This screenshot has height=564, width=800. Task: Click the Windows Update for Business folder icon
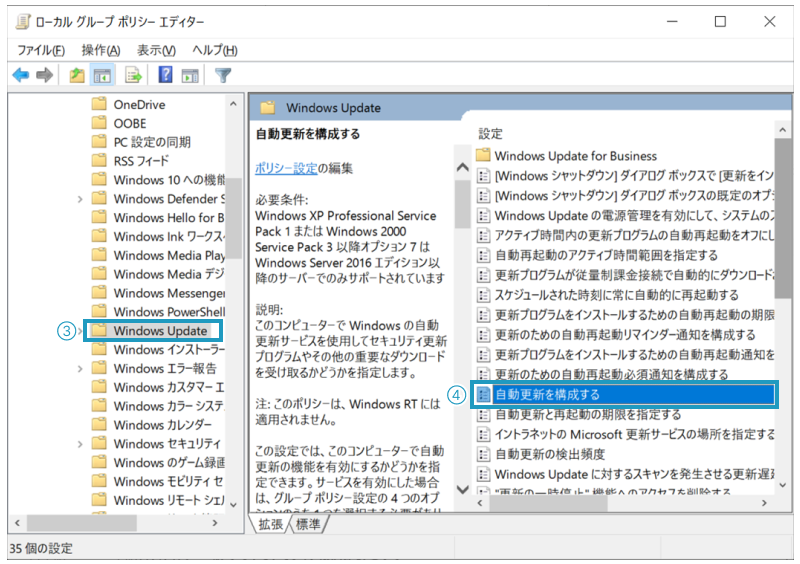[x=483, y=155]
